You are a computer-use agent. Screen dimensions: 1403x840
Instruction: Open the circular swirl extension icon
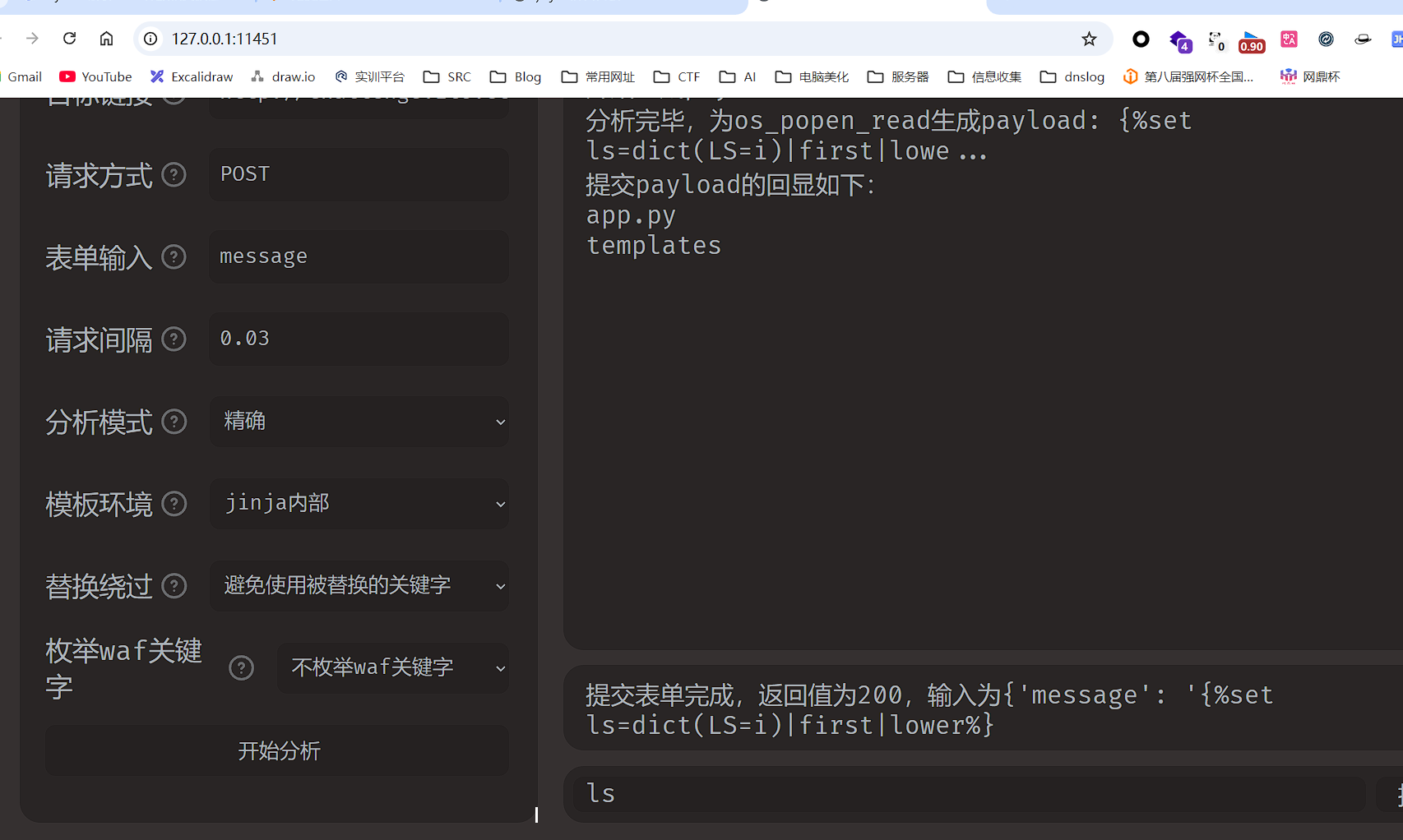tap(1326, 39)
